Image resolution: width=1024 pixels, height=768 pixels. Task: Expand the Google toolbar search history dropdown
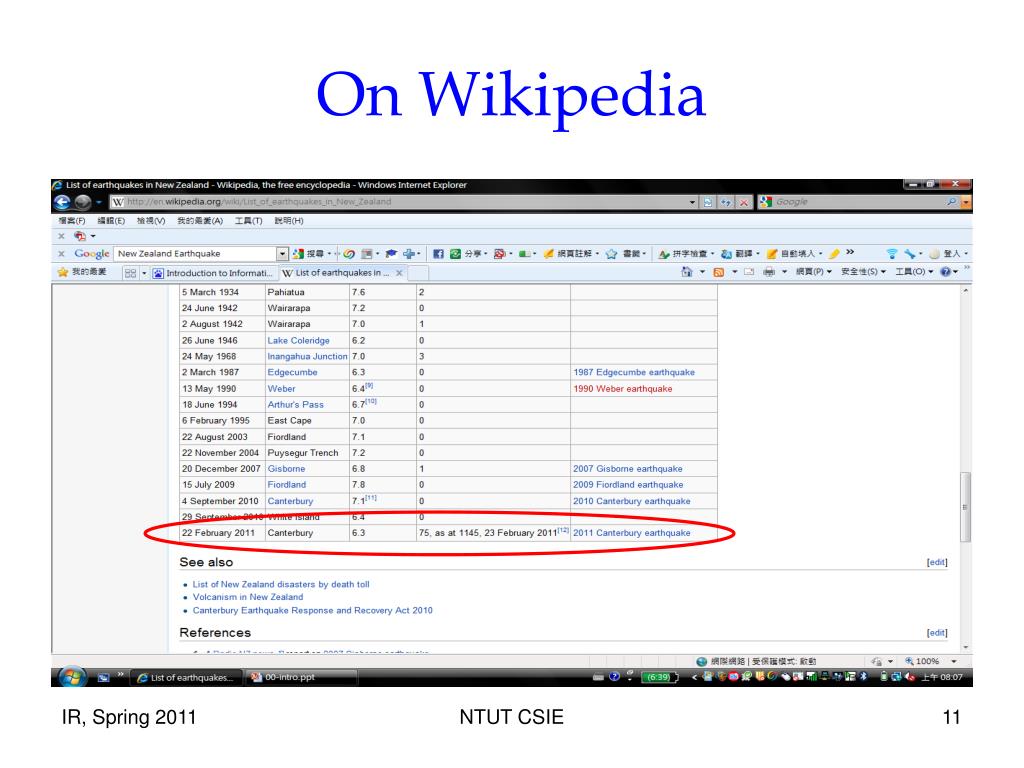point(282,253)
